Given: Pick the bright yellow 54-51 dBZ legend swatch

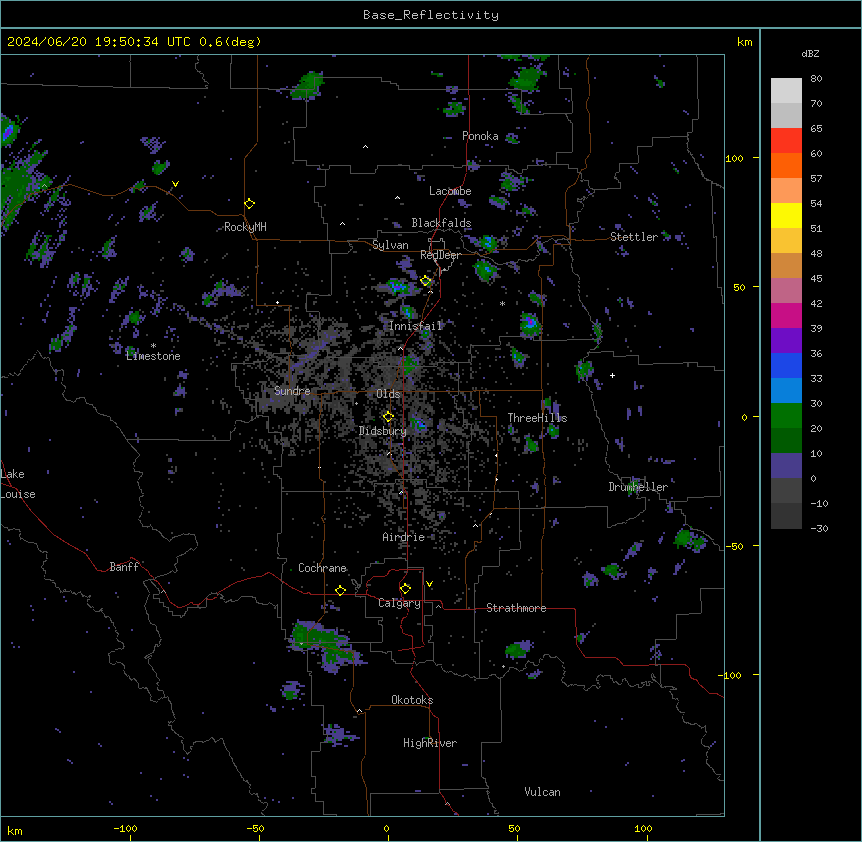Looking at the screenshot, I should (786, 215).
